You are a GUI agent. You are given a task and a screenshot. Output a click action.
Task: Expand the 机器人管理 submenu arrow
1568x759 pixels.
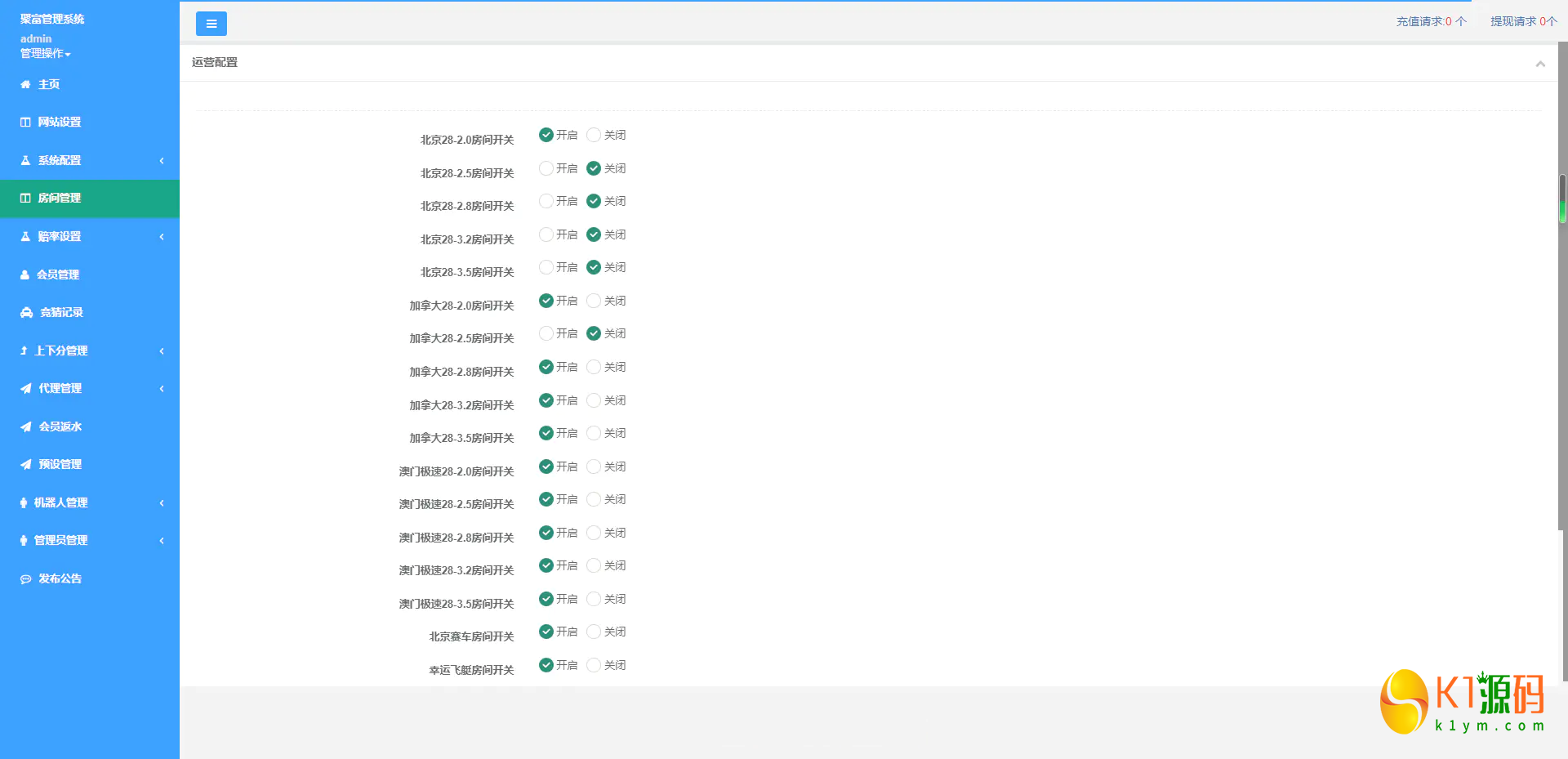pos(162,502)
